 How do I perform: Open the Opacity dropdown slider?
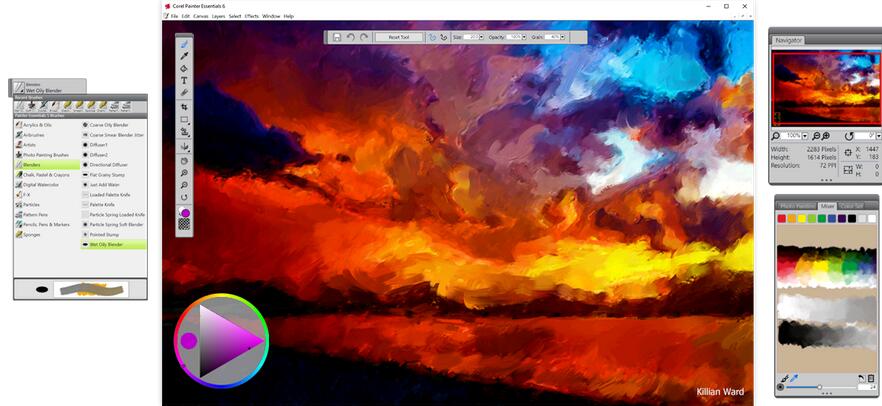tap(524, 37)
